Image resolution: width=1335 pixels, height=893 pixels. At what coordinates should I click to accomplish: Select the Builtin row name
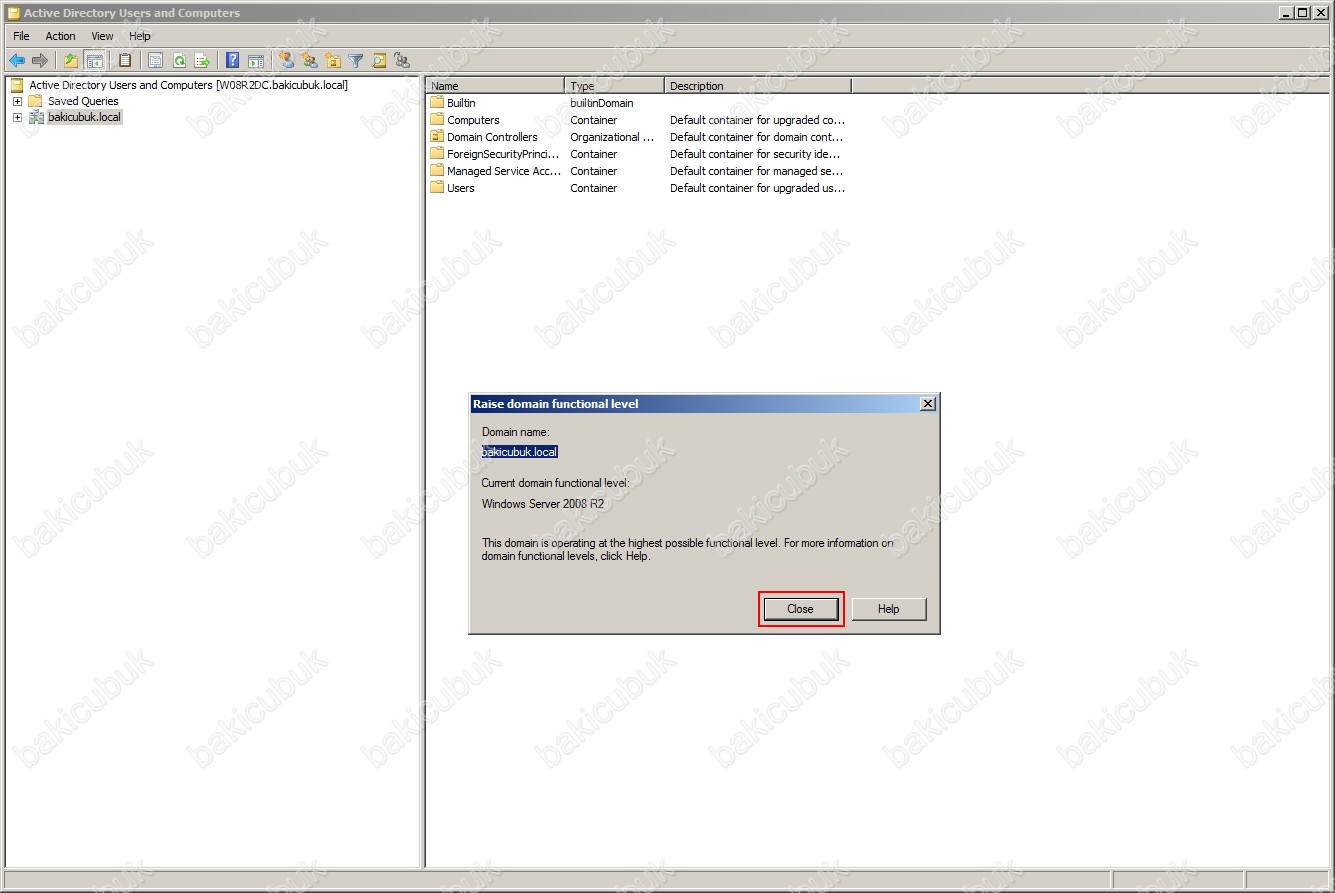pos(461,103)
